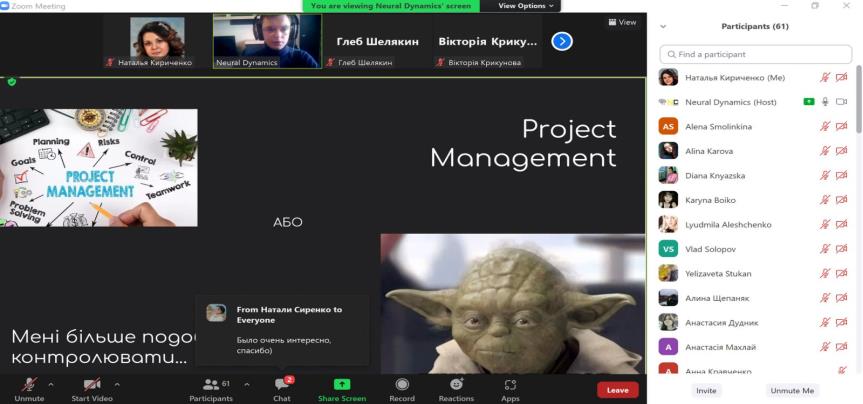
Task: Click the Participants (61) panel title
Action: click(x=755, y=26)
